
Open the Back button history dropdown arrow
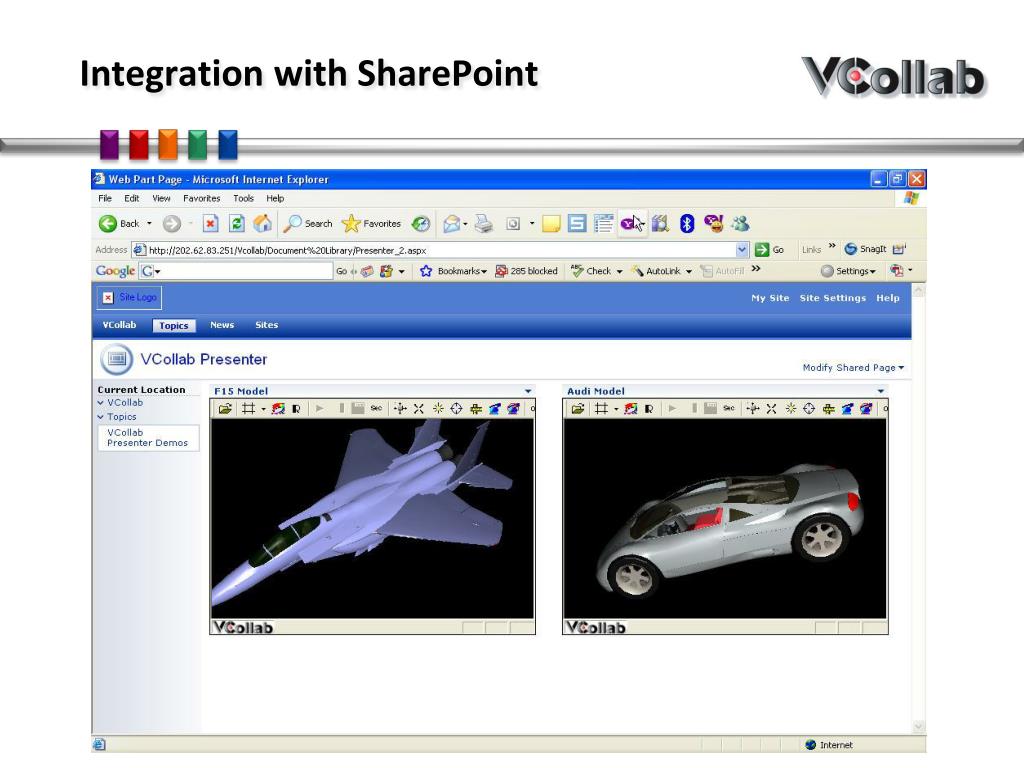pos(149,224)
